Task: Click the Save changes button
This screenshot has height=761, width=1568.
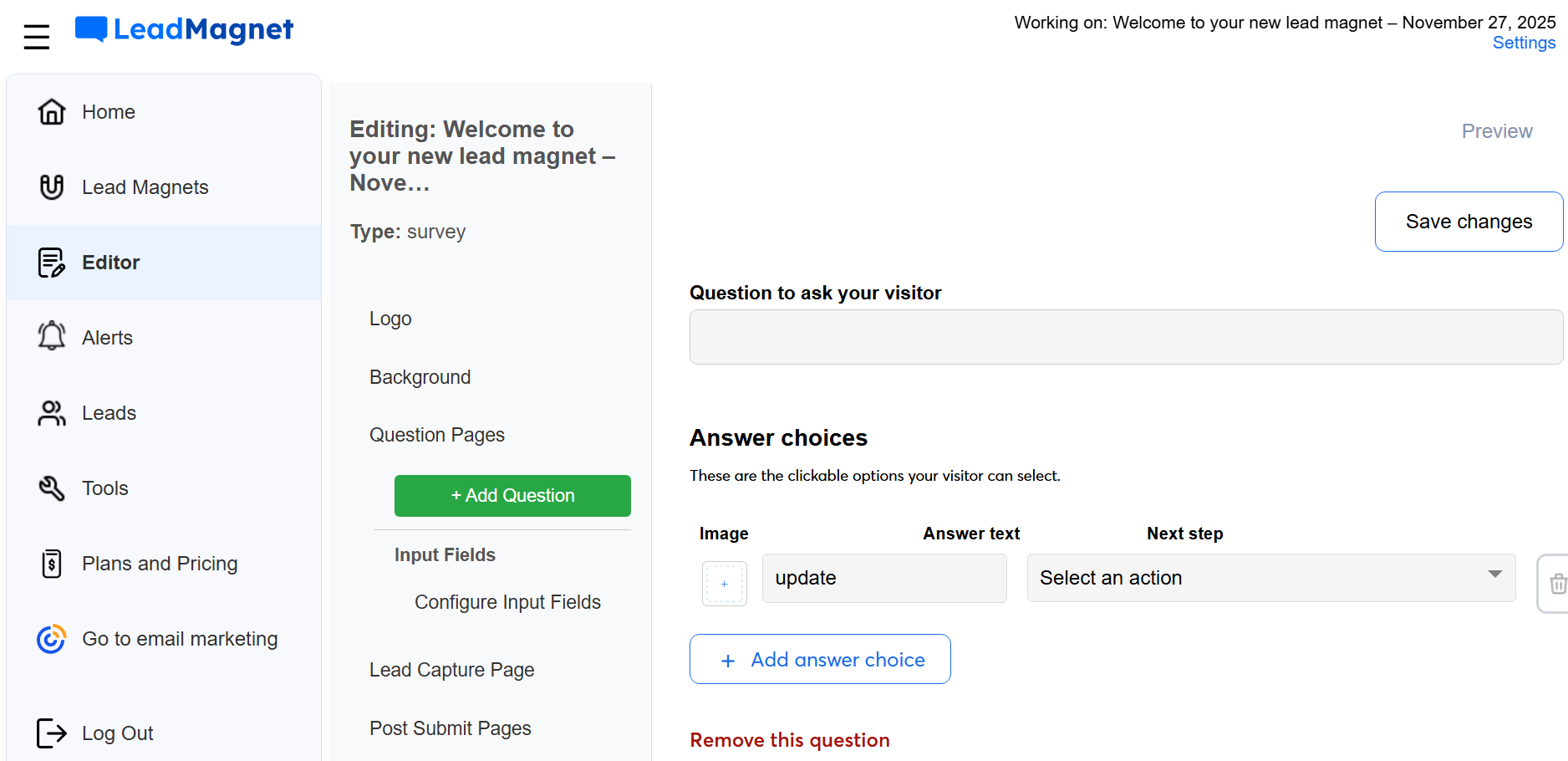Action: click(x=1469, y=222)
